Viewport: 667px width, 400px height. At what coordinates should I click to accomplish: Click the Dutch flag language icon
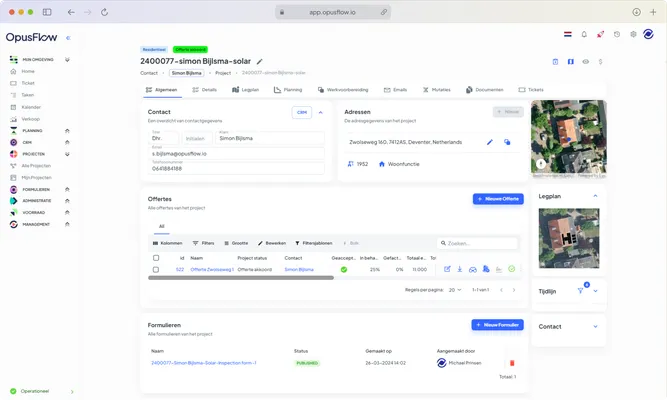coord(568,34)
